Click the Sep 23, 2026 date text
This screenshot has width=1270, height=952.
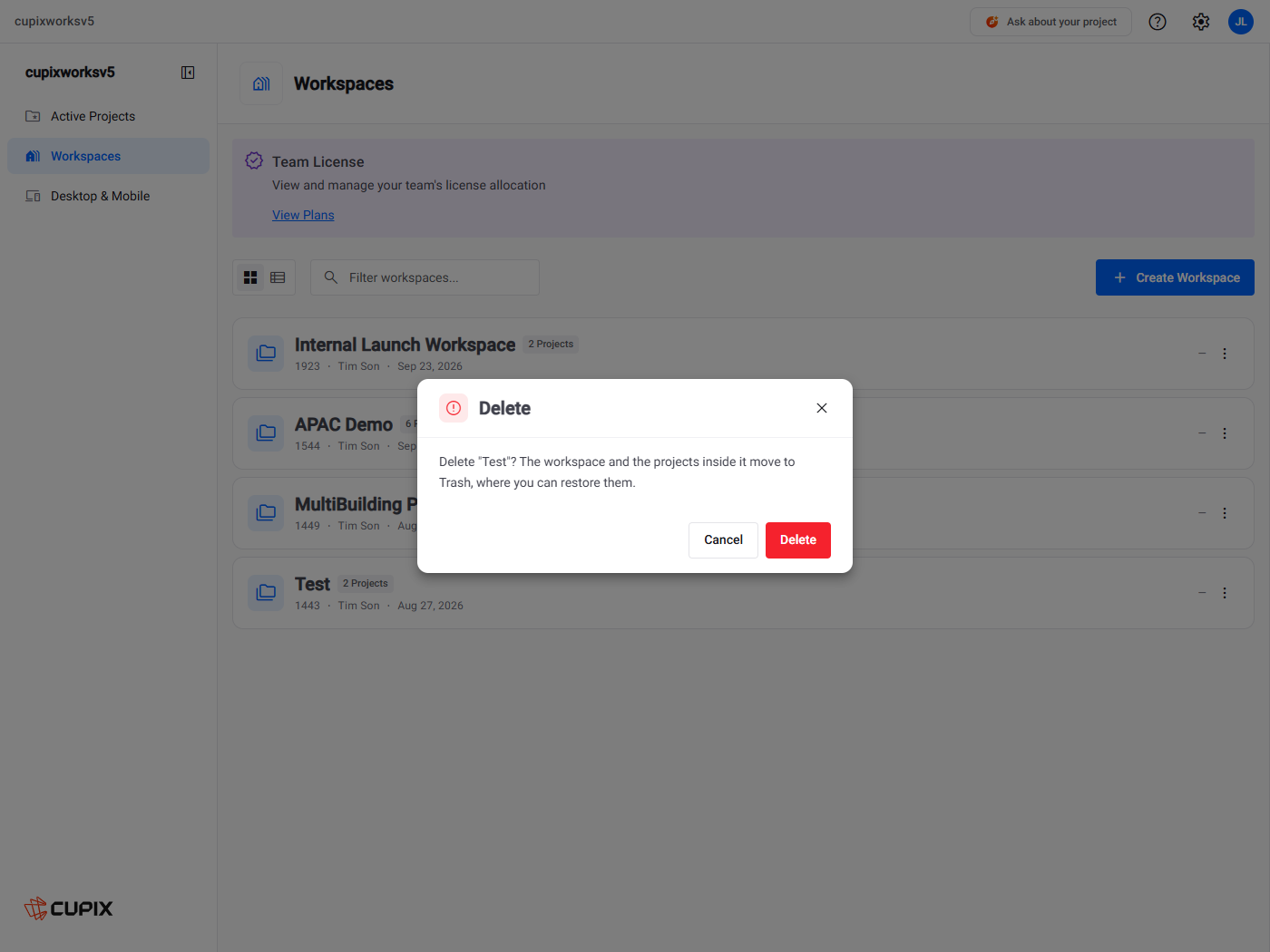pyautogui.click(x=430, y=366)
